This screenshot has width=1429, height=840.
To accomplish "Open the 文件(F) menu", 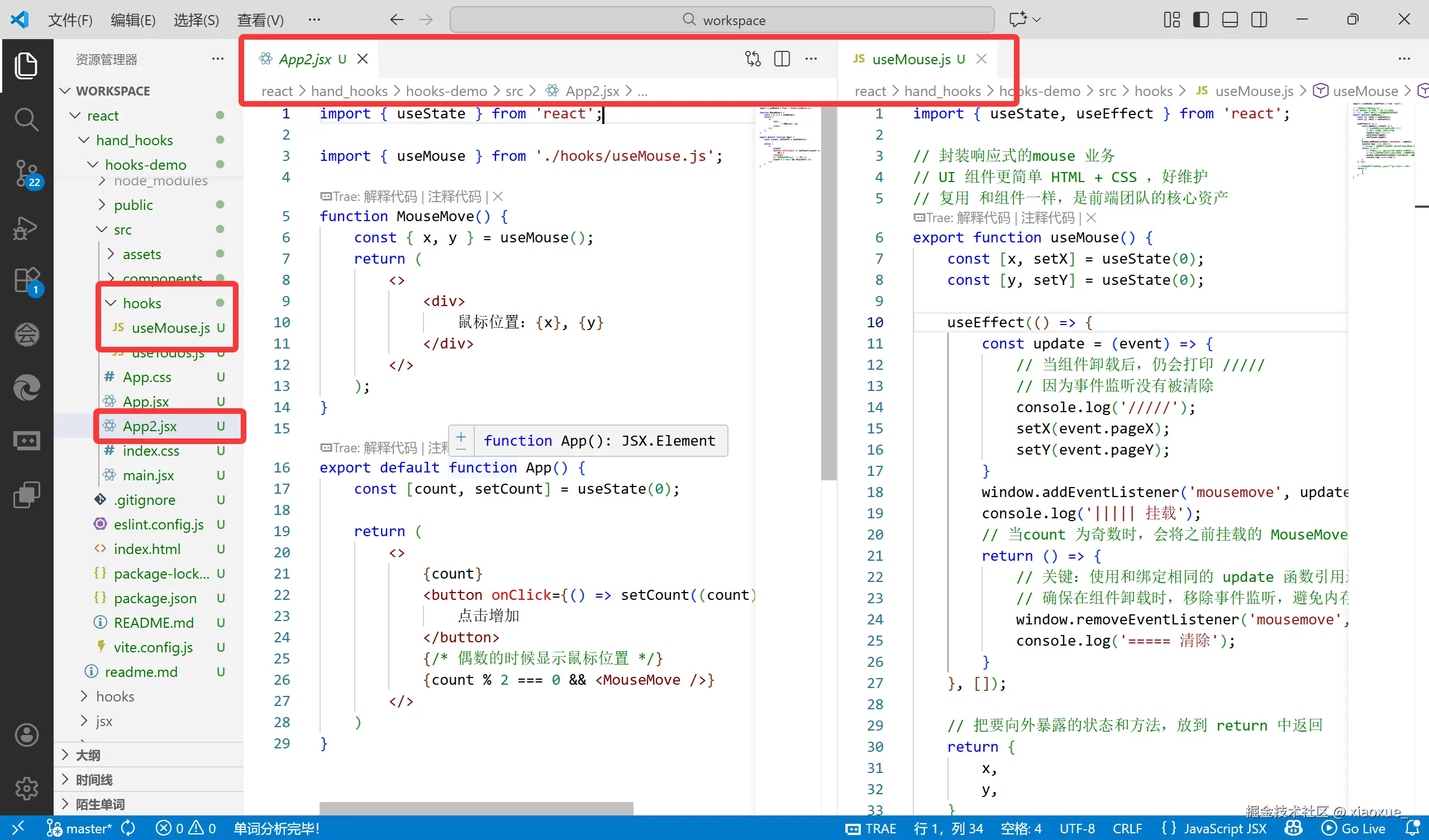I will (70, 20).
